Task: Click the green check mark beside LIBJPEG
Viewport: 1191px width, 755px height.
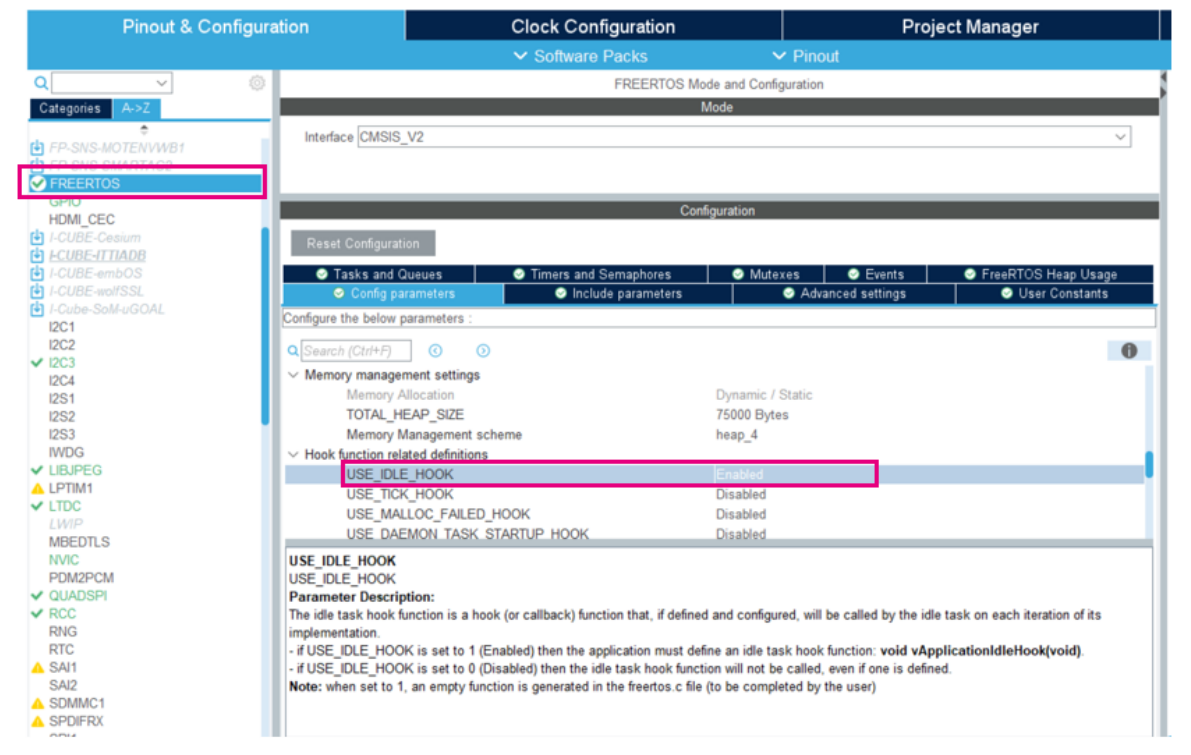Action: pyautogui.click(x=36, y=470)
